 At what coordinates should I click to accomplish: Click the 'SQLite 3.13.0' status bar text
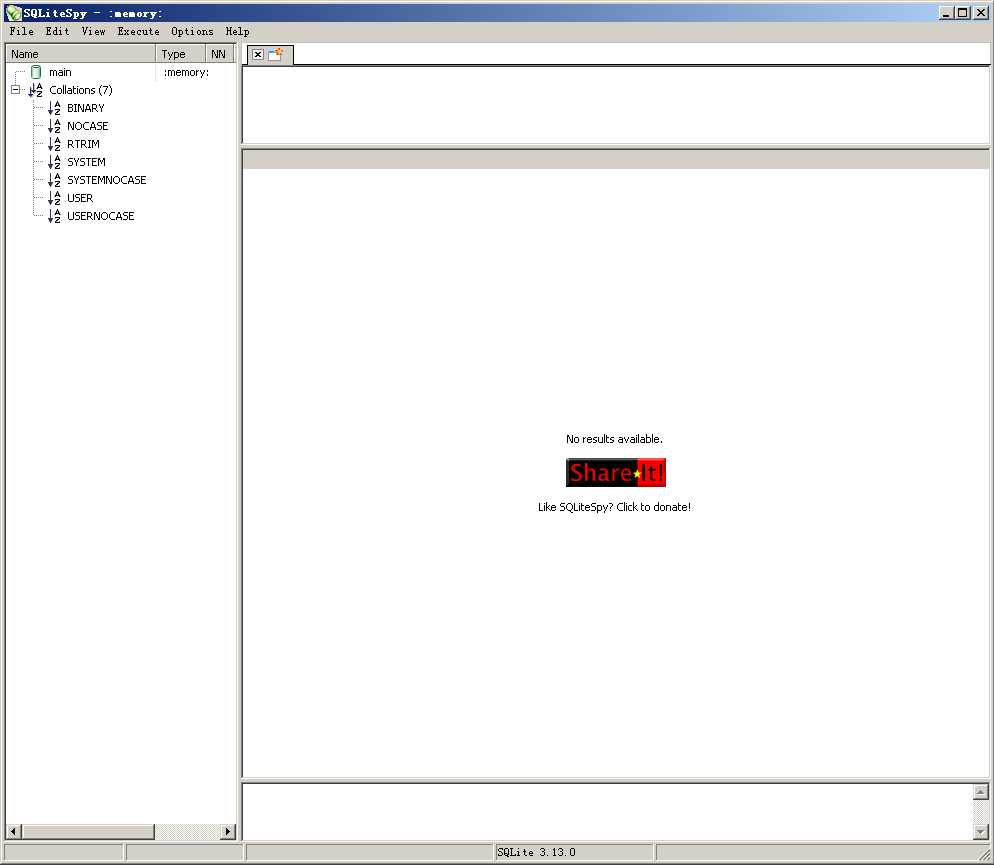536,852
